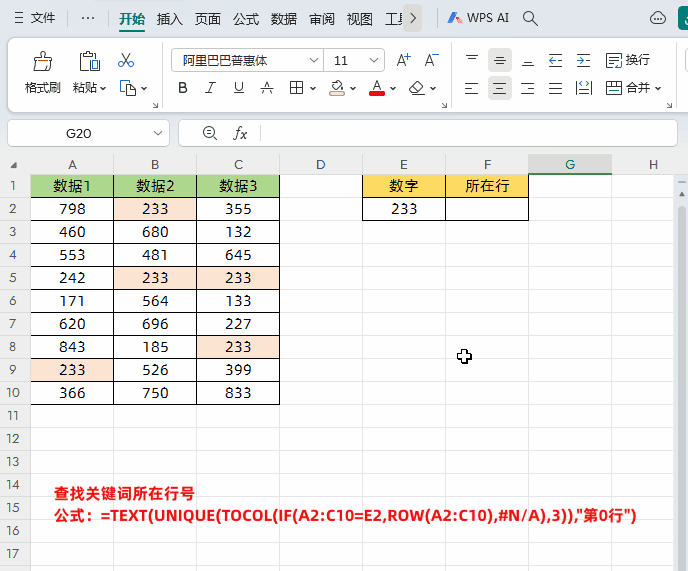Open the font color dropdown arrow
This screenshot has height=571, width=688.
pos(393,89)
